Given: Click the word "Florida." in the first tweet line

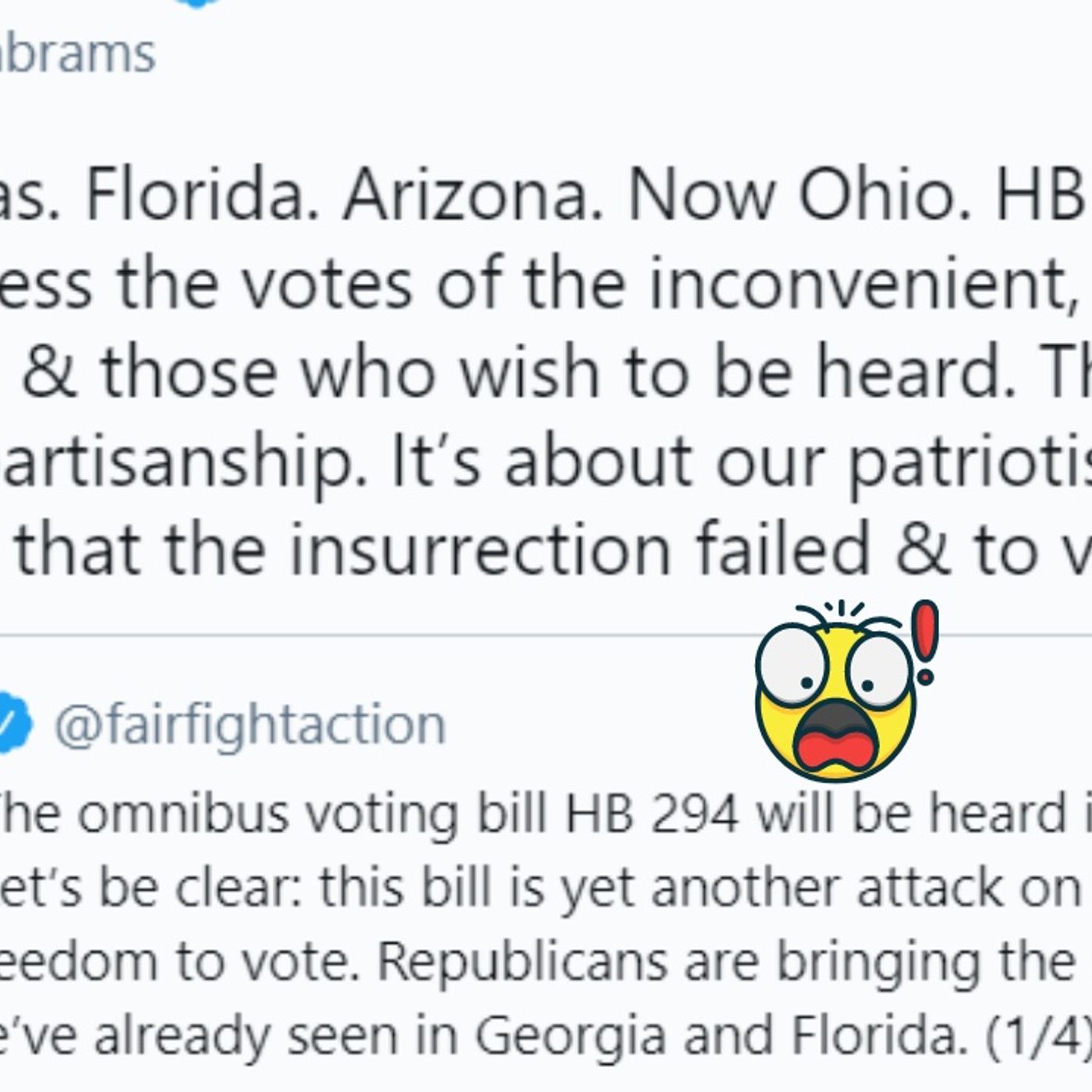Looking at the screenshot, I should [x=195, y=195].
